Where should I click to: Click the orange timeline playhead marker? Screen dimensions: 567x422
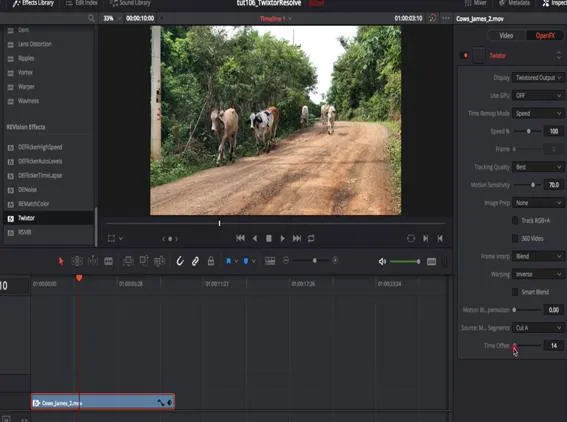(x=79, y=278)
